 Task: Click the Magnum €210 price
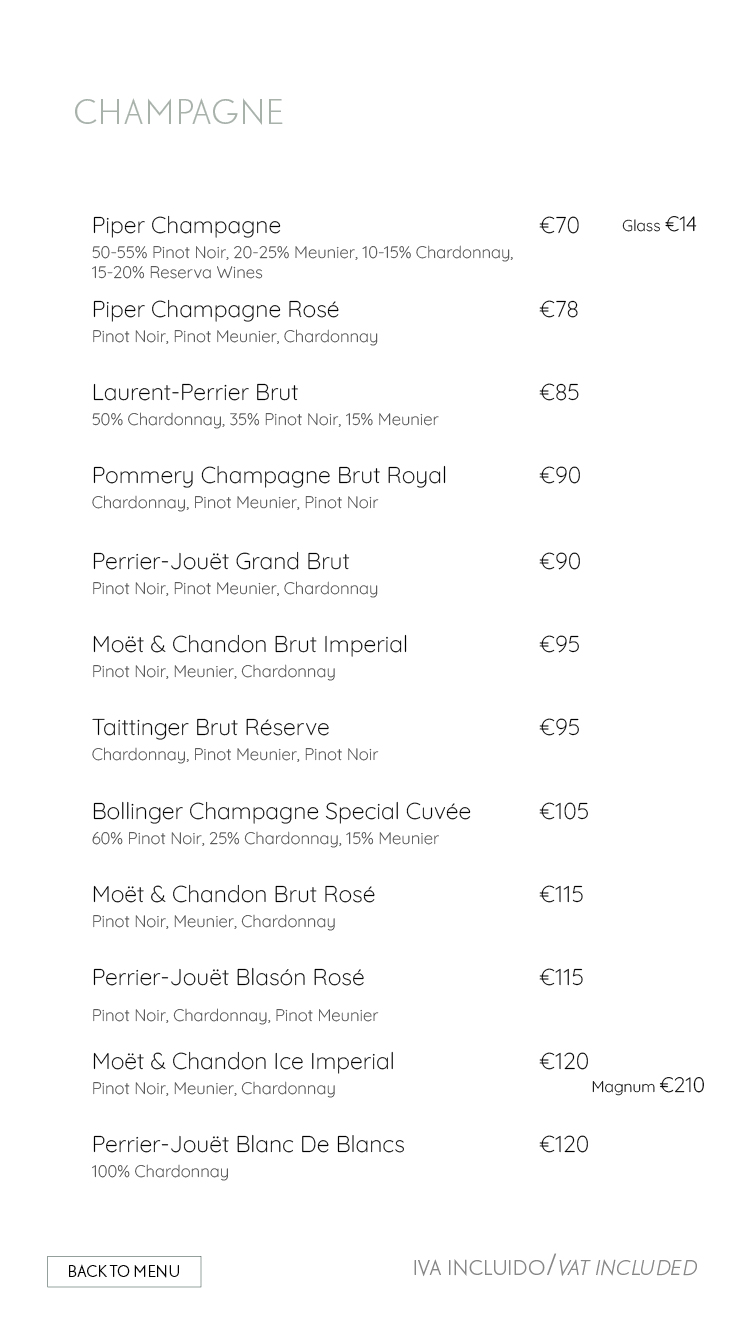pyautogui.click(x=648, y=1086)
